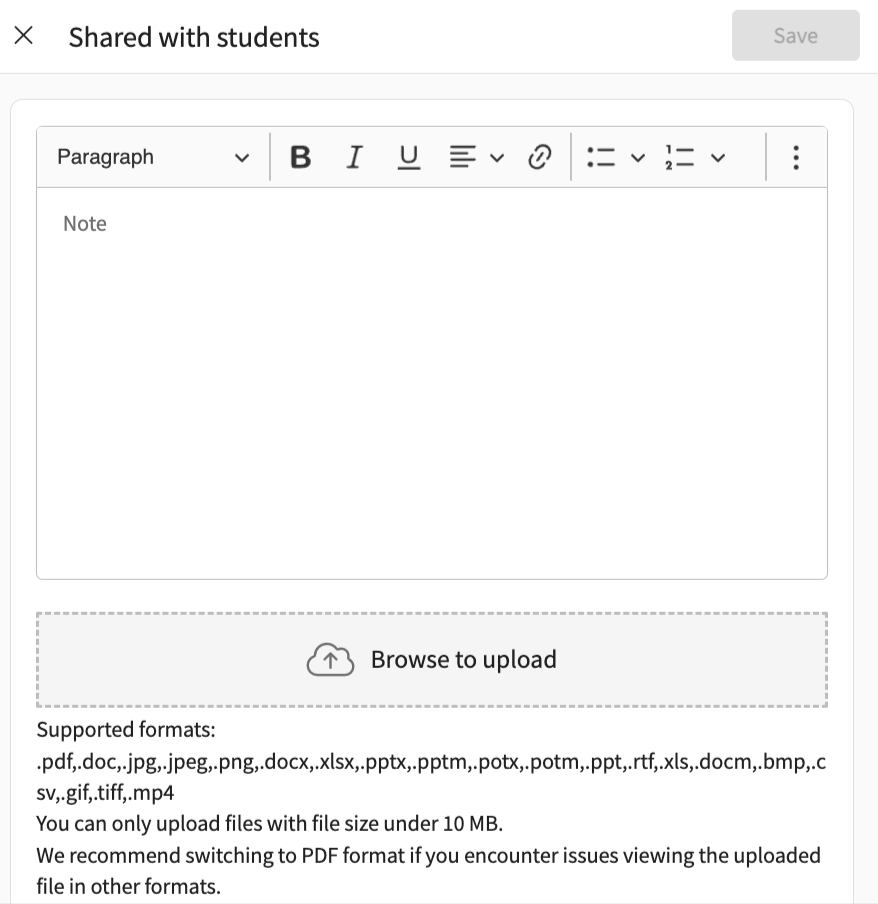Screen dimensions: 878x904
Task: Click the Browse to upload text
Action: pos(463,660)
